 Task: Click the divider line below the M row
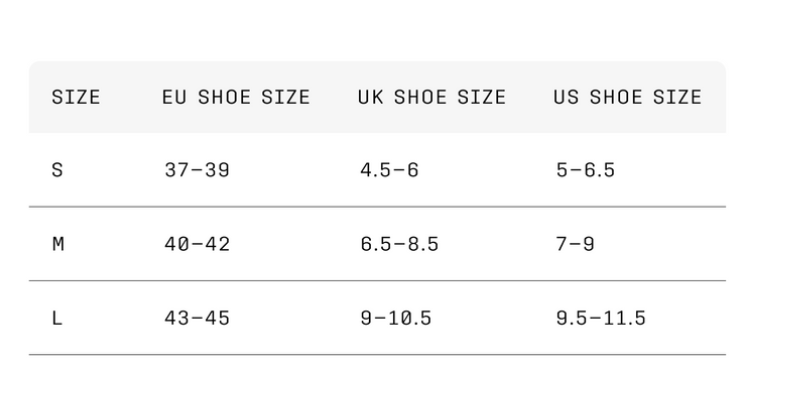pyautogui.click(x=377, y=281)
